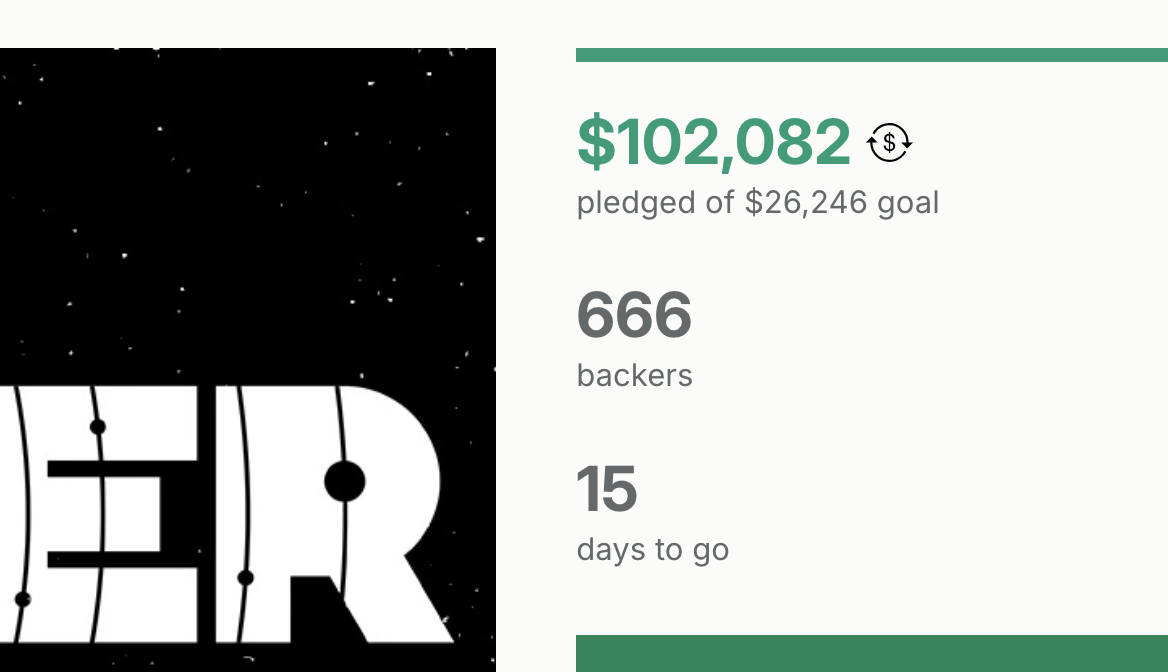This screenshot has width=1168, height=672.
Task: Click the "days to go" label
Action: (x=652, y=550)
